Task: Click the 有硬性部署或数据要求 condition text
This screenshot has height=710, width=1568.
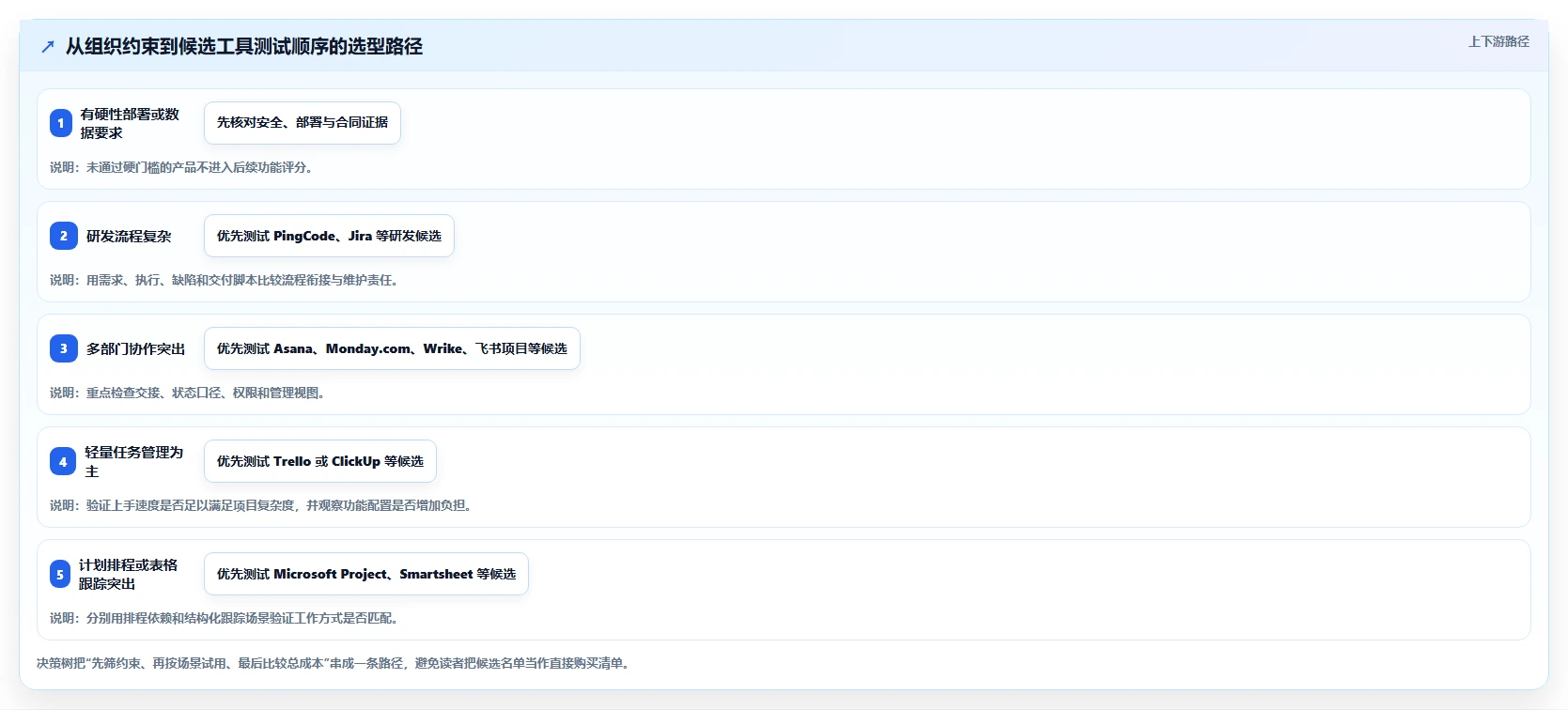Action: coord(130,123)
